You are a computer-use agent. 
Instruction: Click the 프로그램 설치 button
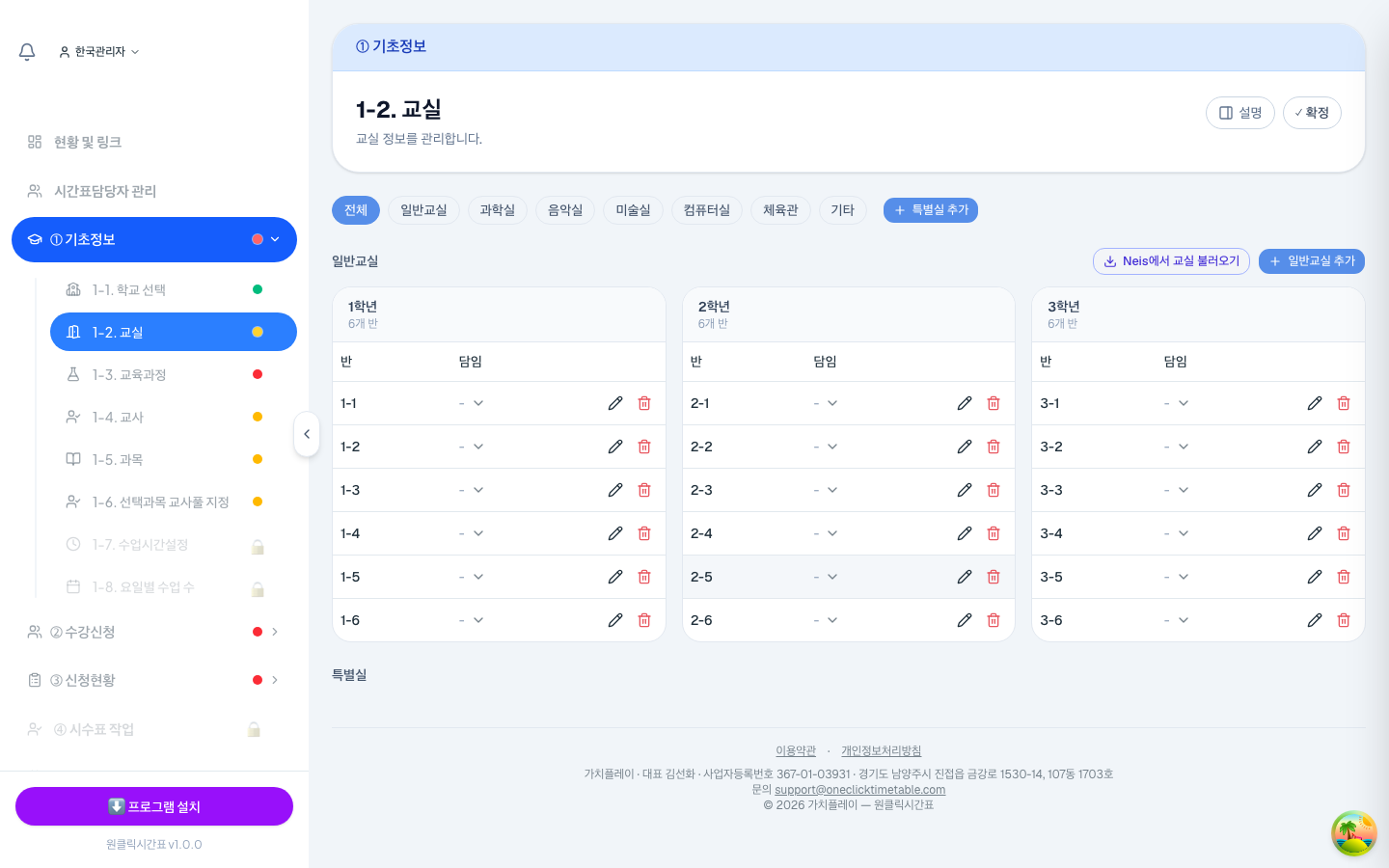pos(154,806)
